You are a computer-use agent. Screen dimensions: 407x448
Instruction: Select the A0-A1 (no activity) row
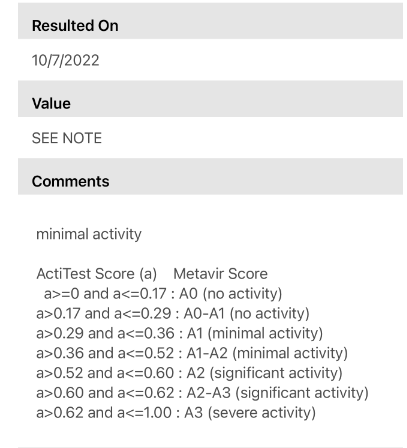click(173, 314)
